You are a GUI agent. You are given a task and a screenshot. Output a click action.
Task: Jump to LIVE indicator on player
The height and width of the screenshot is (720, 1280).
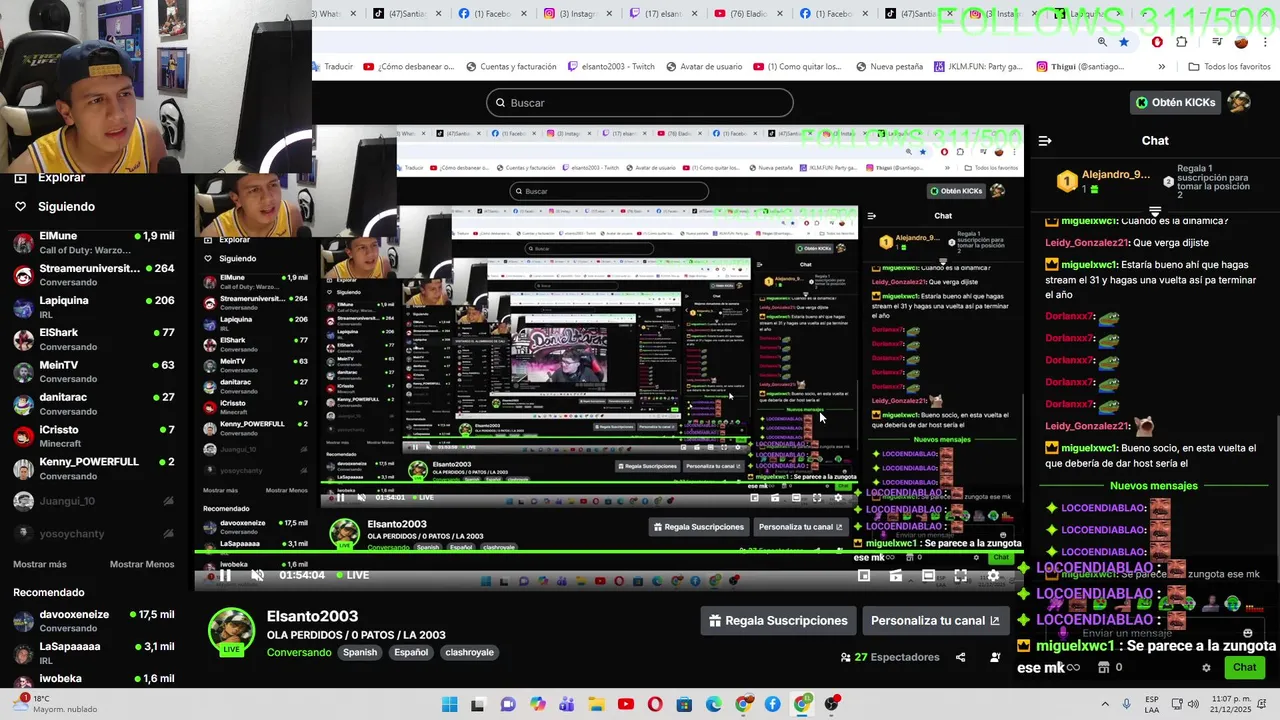(352, 575)
